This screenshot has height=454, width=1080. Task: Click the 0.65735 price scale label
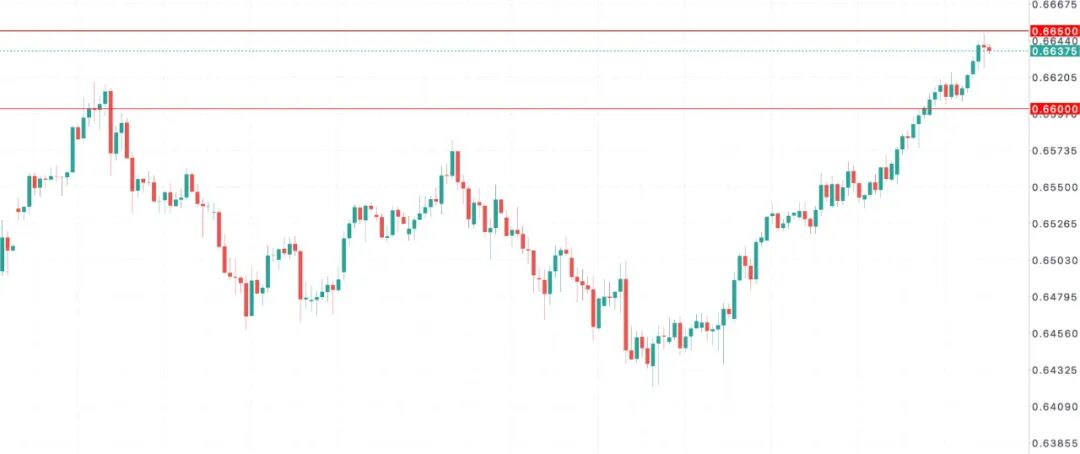[x=1054, y=151]
